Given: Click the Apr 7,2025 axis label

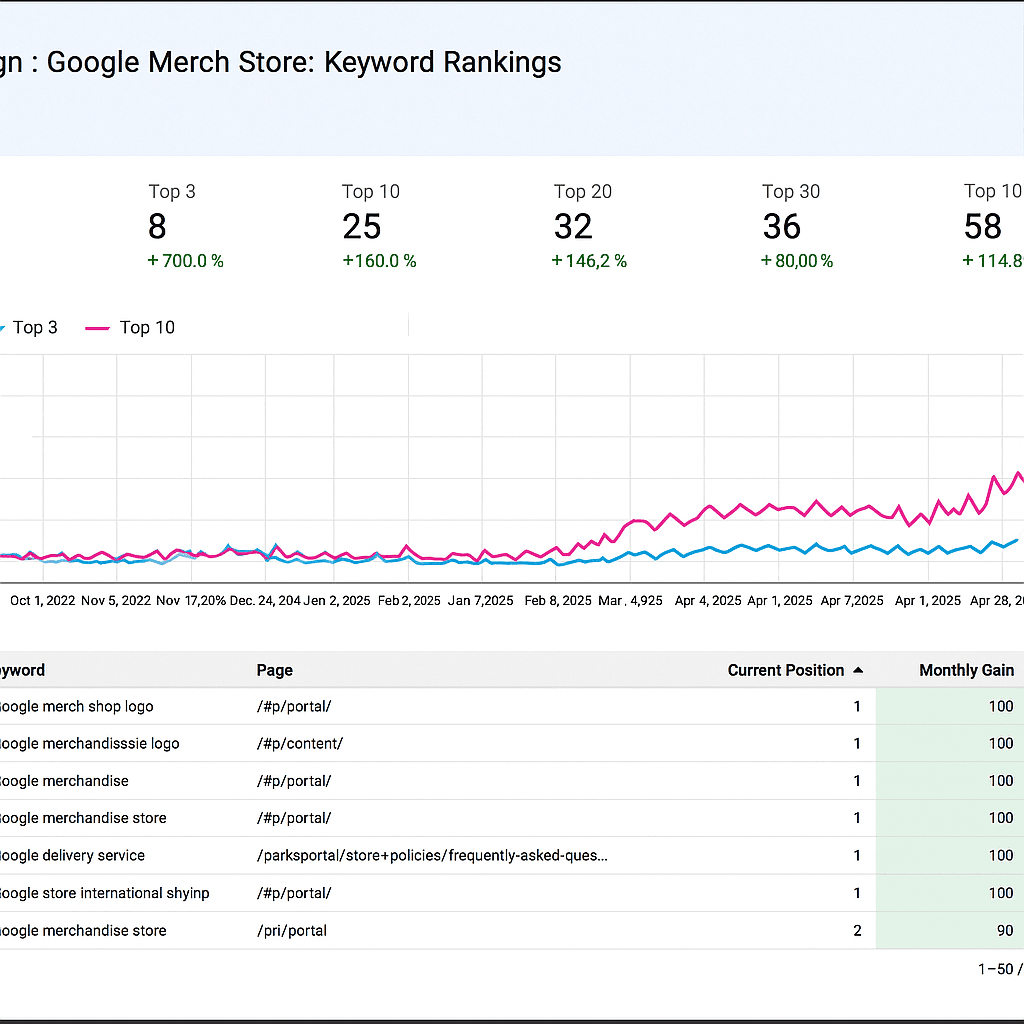Looking at the screenshot, I should point(852,600).
